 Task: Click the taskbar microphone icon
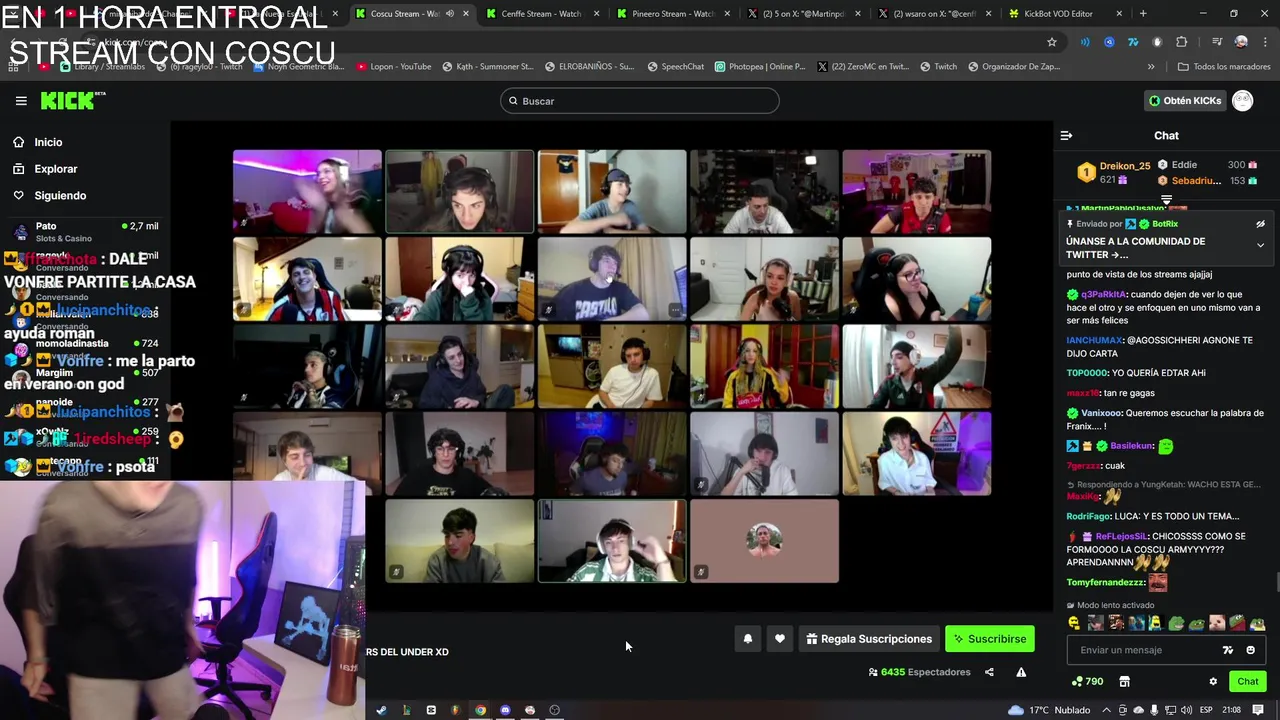[x=1154, y=710]
